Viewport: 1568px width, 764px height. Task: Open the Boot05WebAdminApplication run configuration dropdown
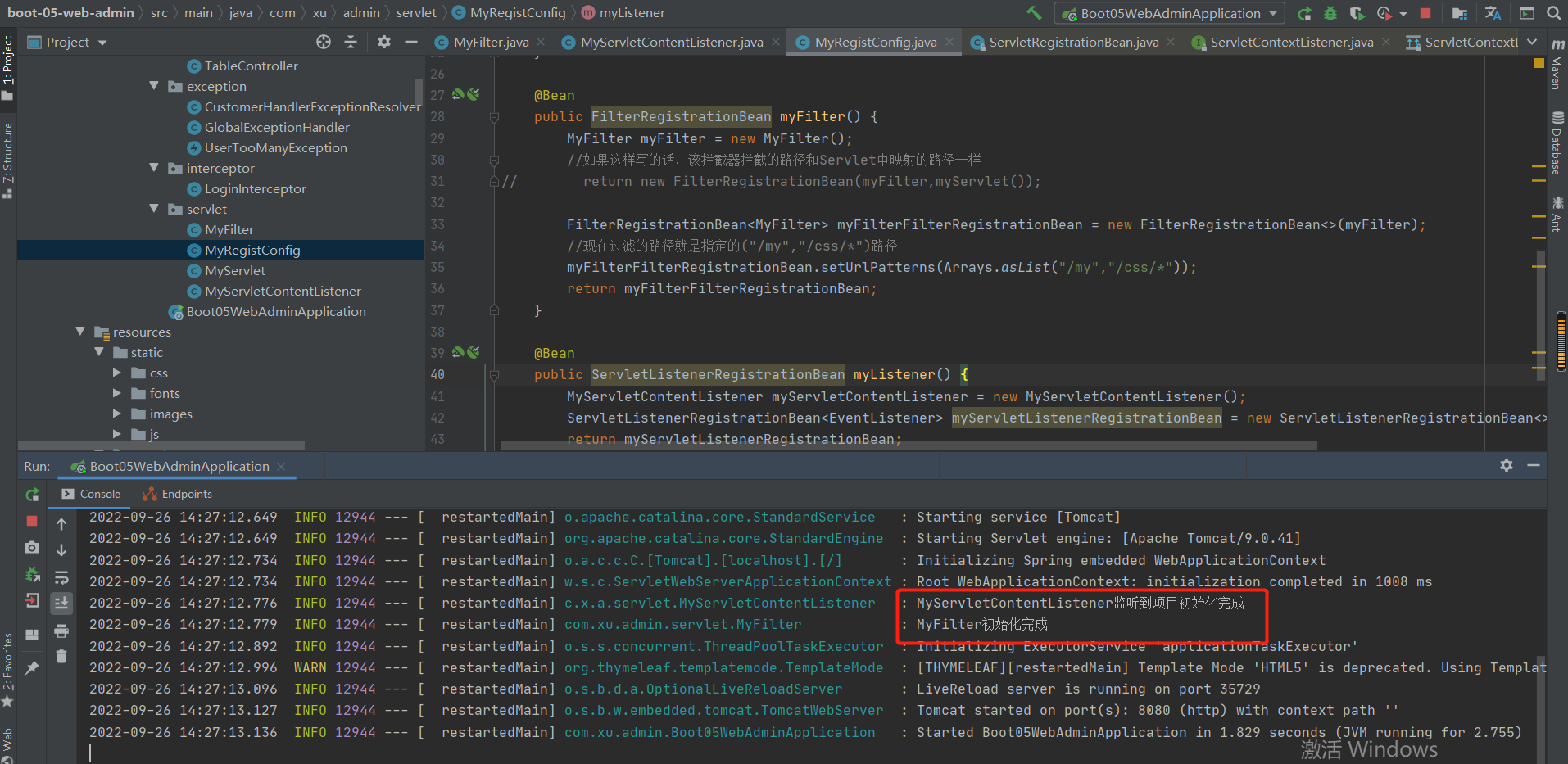pyautogui.click(x=1170, y=13)
